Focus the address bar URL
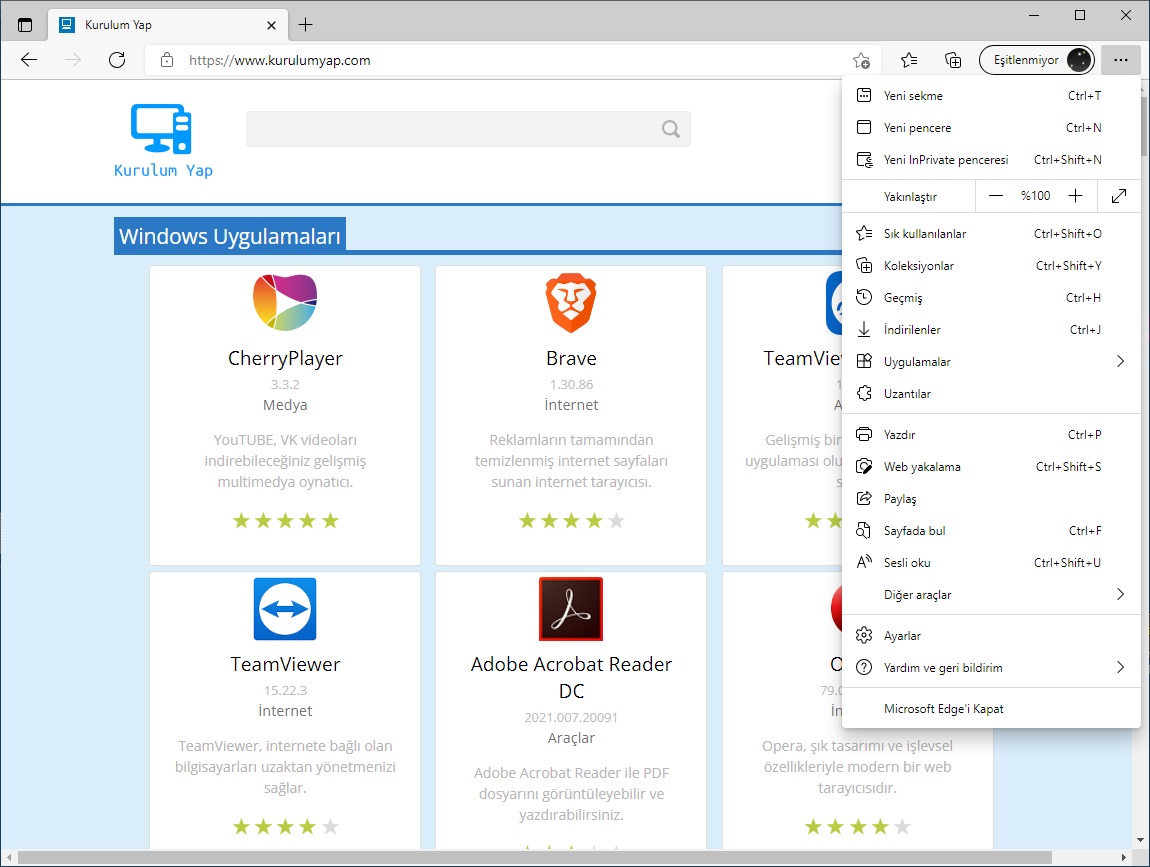Image resolution: width=1150 pixels, height=867 pixels. [x=279, y=60]
